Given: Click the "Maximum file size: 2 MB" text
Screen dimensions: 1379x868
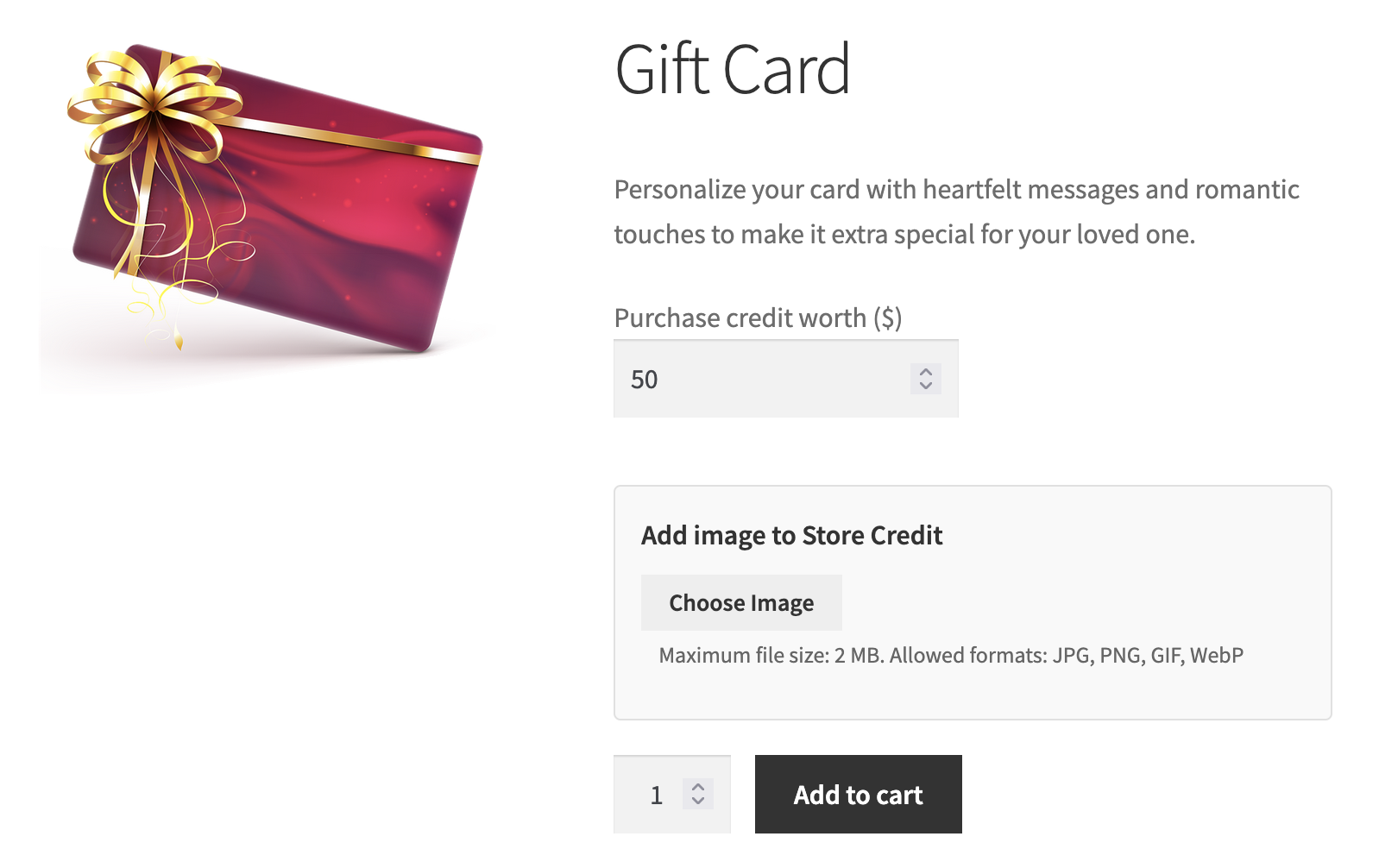Looking at the screenshot, I should click(x=770, y=656).
